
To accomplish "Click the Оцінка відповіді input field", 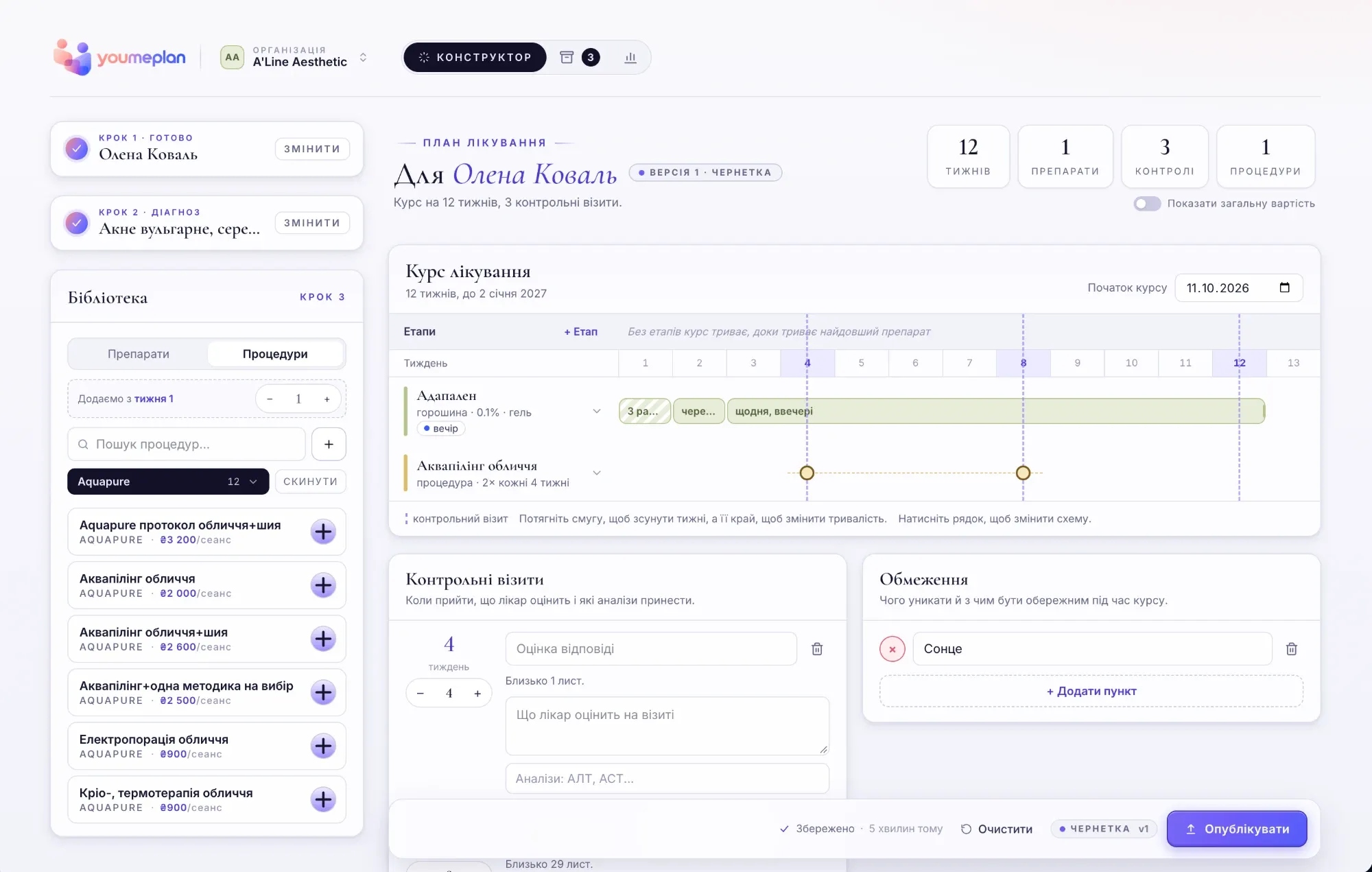I will click(651, 649).
